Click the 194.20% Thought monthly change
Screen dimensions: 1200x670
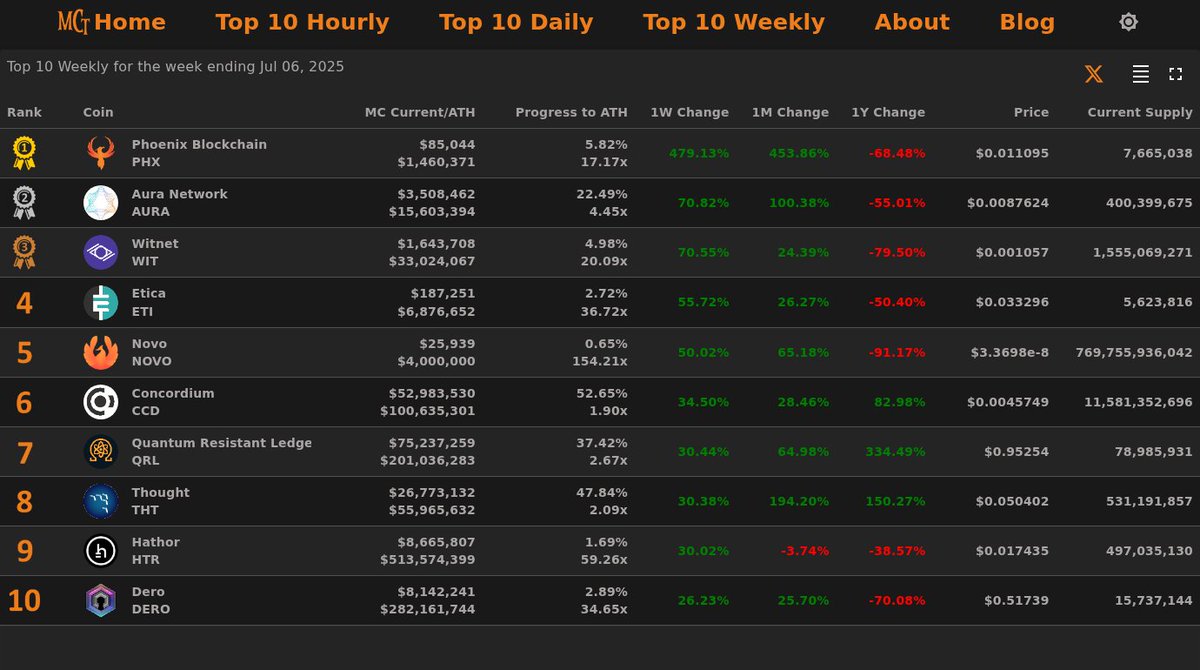tap(799, 501)
